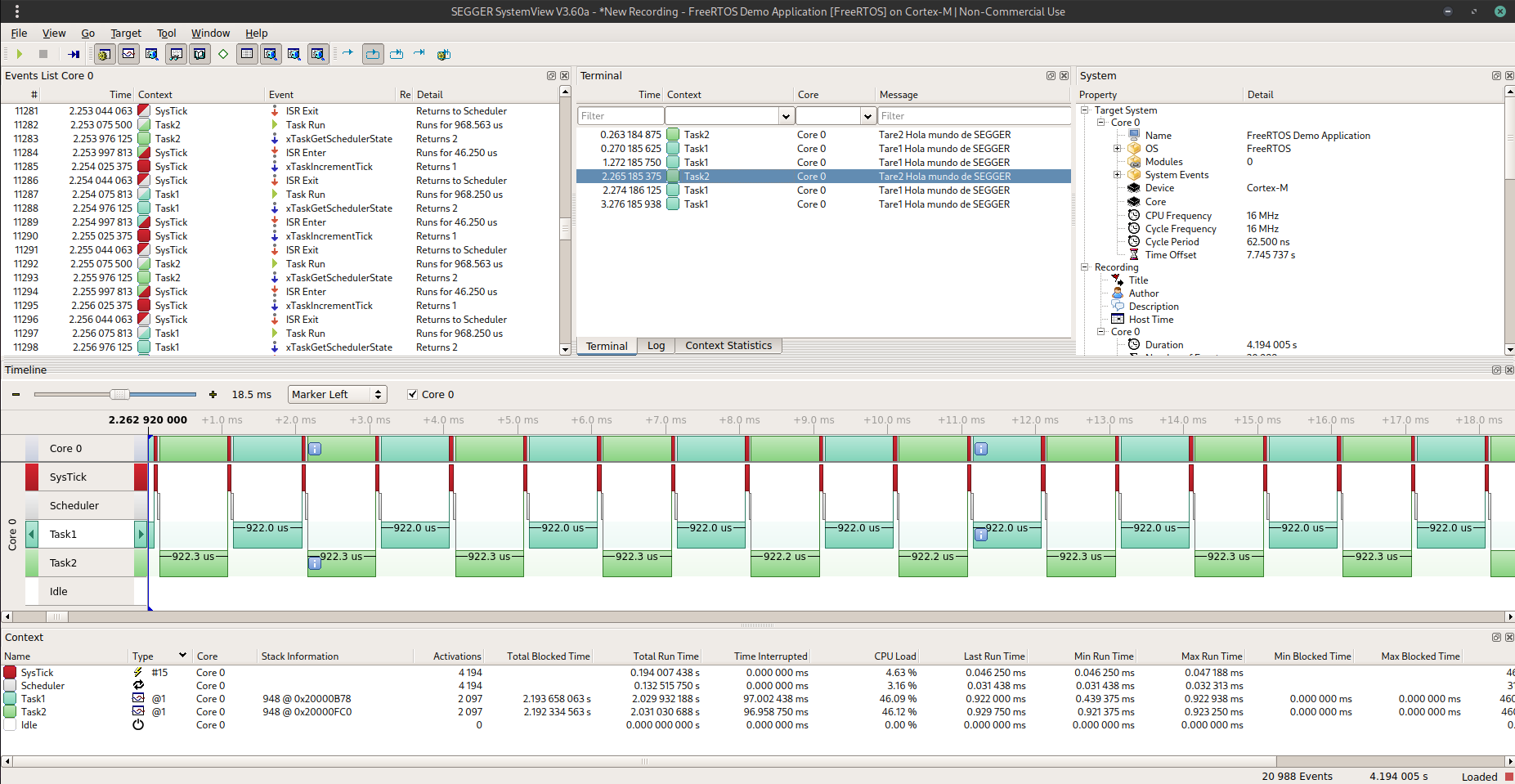Viewport: 1515px width, 784px height.
Task: Click the Terminal Message filter field
Action: click(x=973, y=116)
